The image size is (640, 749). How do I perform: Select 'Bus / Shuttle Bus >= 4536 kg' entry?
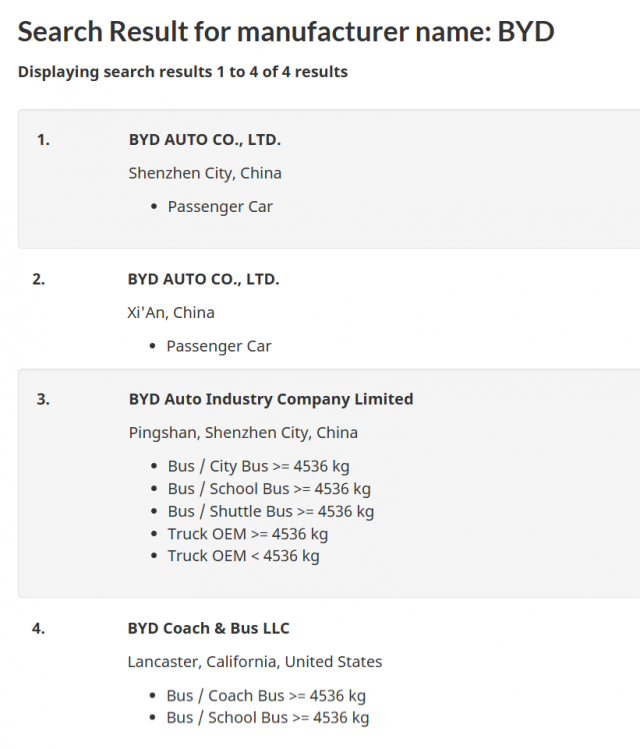[271, 511]
